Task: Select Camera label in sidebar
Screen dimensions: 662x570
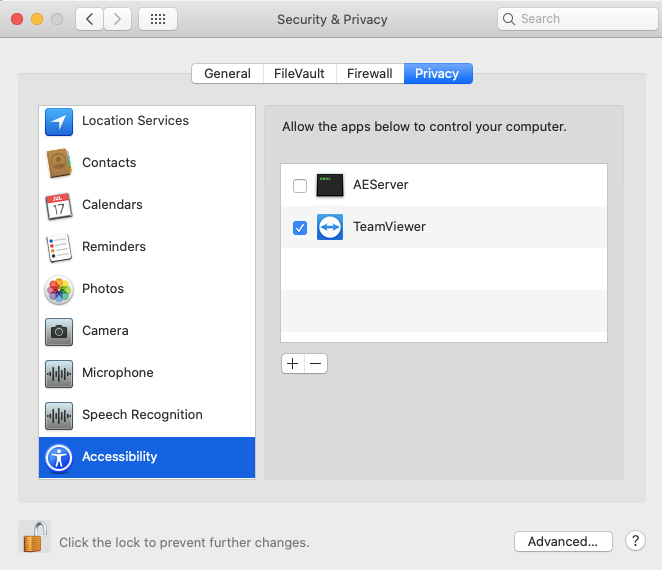Action: [x=105, y=331]
